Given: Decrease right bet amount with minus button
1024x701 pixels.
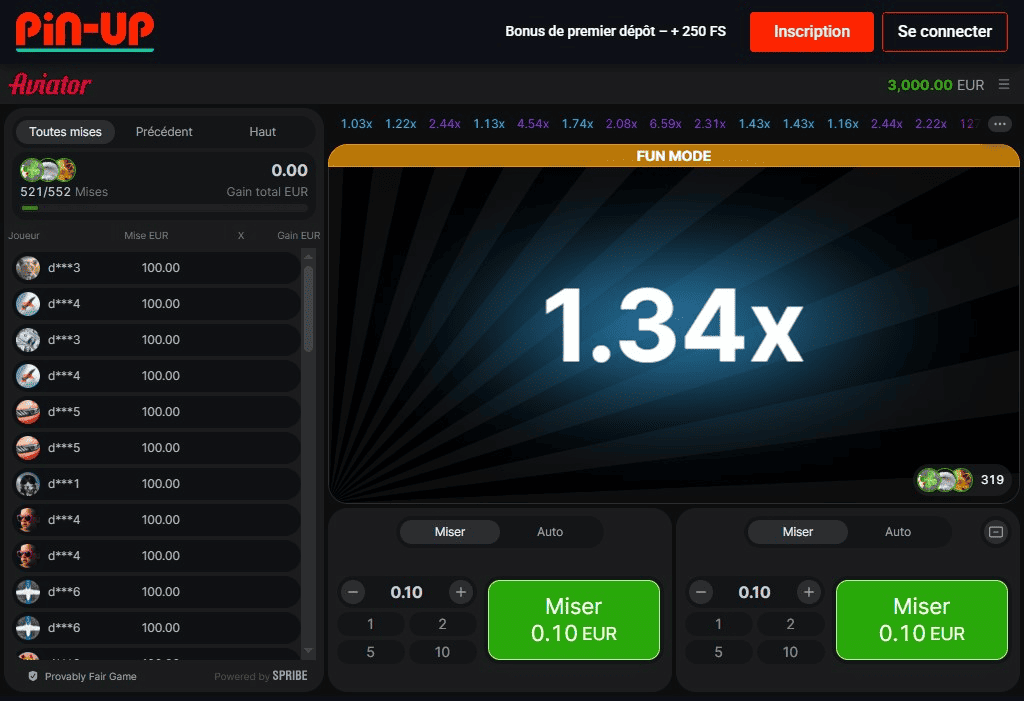Looking at the screenshot, I should click(701, 592).
